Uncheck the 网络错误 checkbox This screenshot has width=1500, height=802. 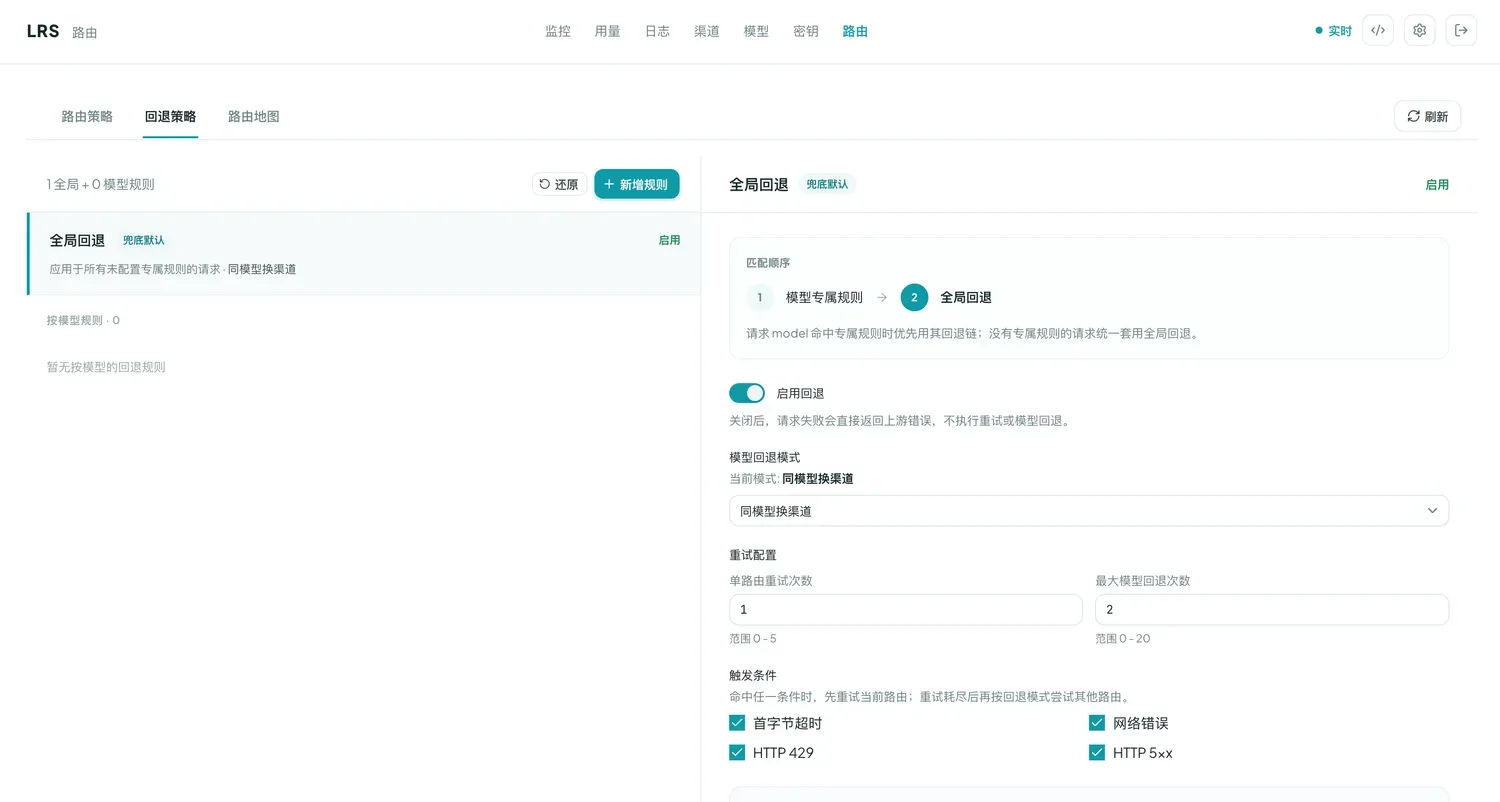[x=1097, y=723]
